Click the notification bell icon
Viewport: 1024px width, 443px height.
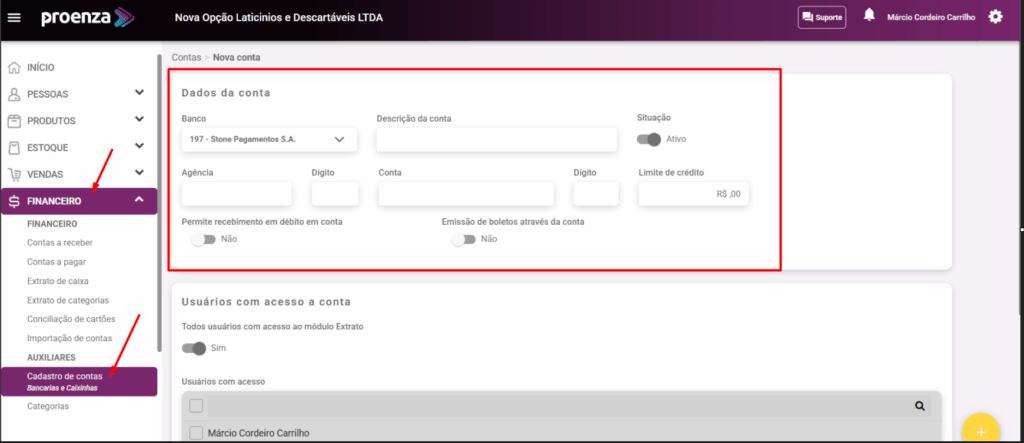click(x=869, y=16)
